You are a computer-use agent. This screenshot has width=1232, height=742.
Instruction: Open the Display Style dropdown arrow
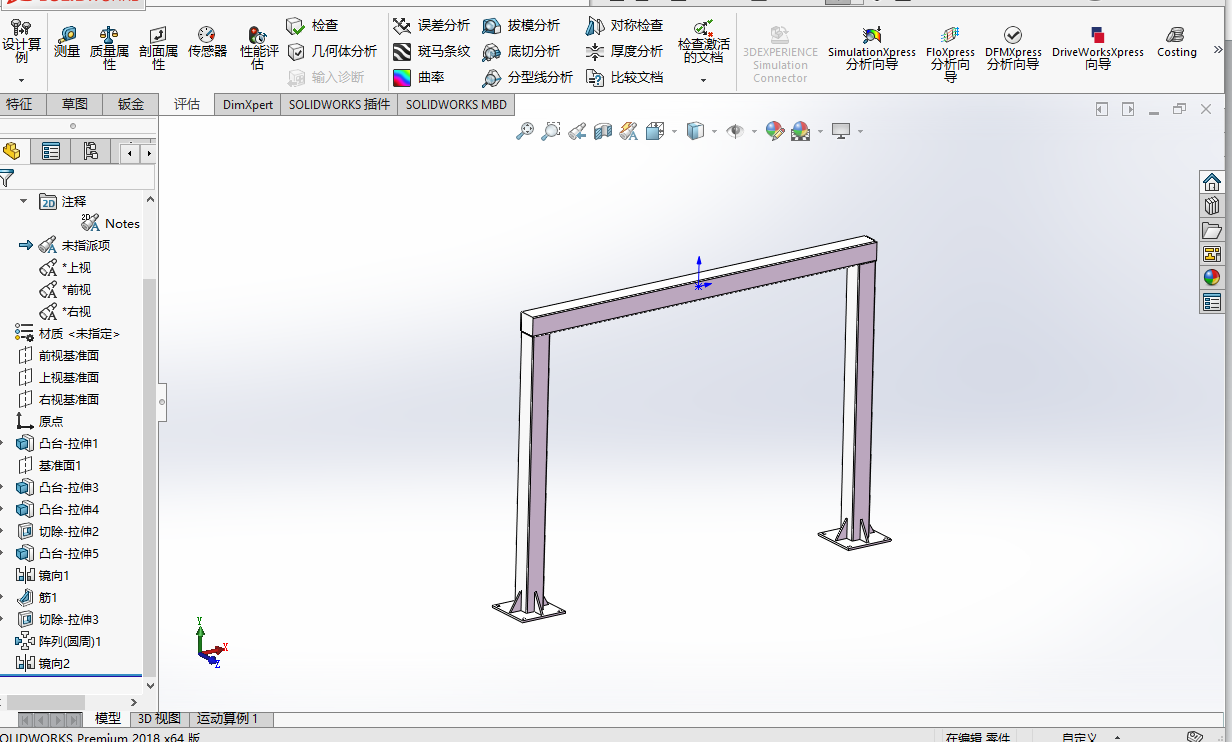click(x=714, y=131)
